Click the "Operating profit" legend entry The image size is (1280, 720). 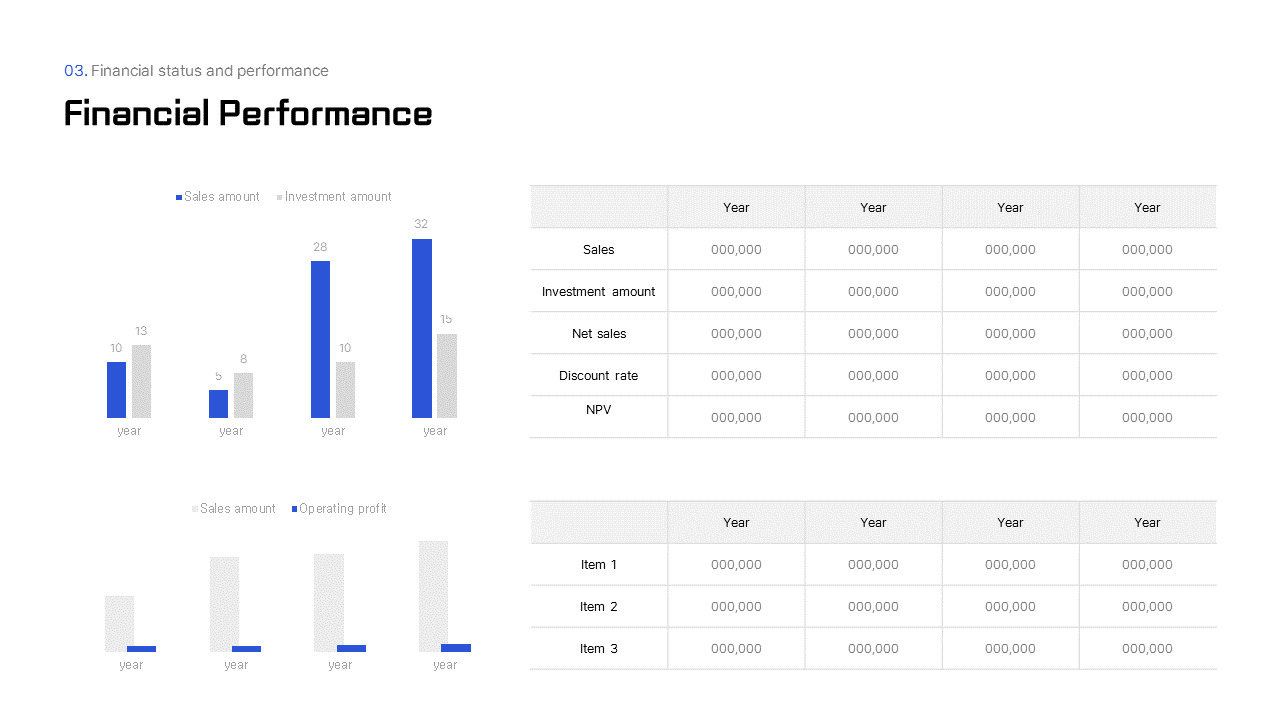[343, 509]
